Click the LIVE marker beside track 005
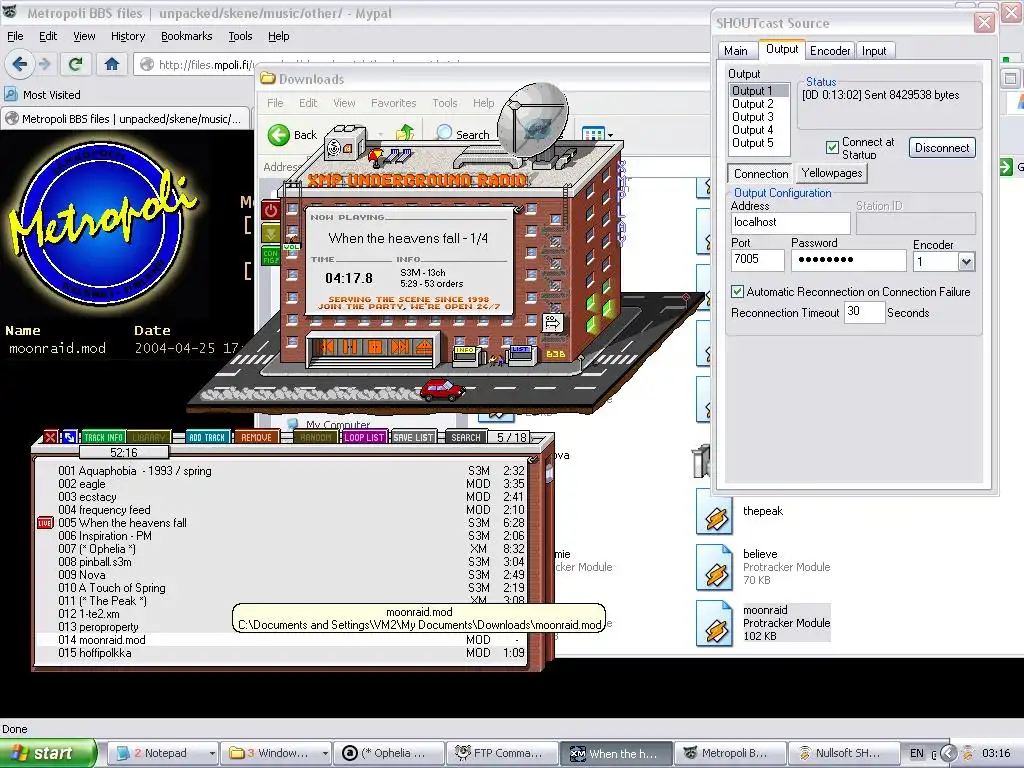 point(45,523)
